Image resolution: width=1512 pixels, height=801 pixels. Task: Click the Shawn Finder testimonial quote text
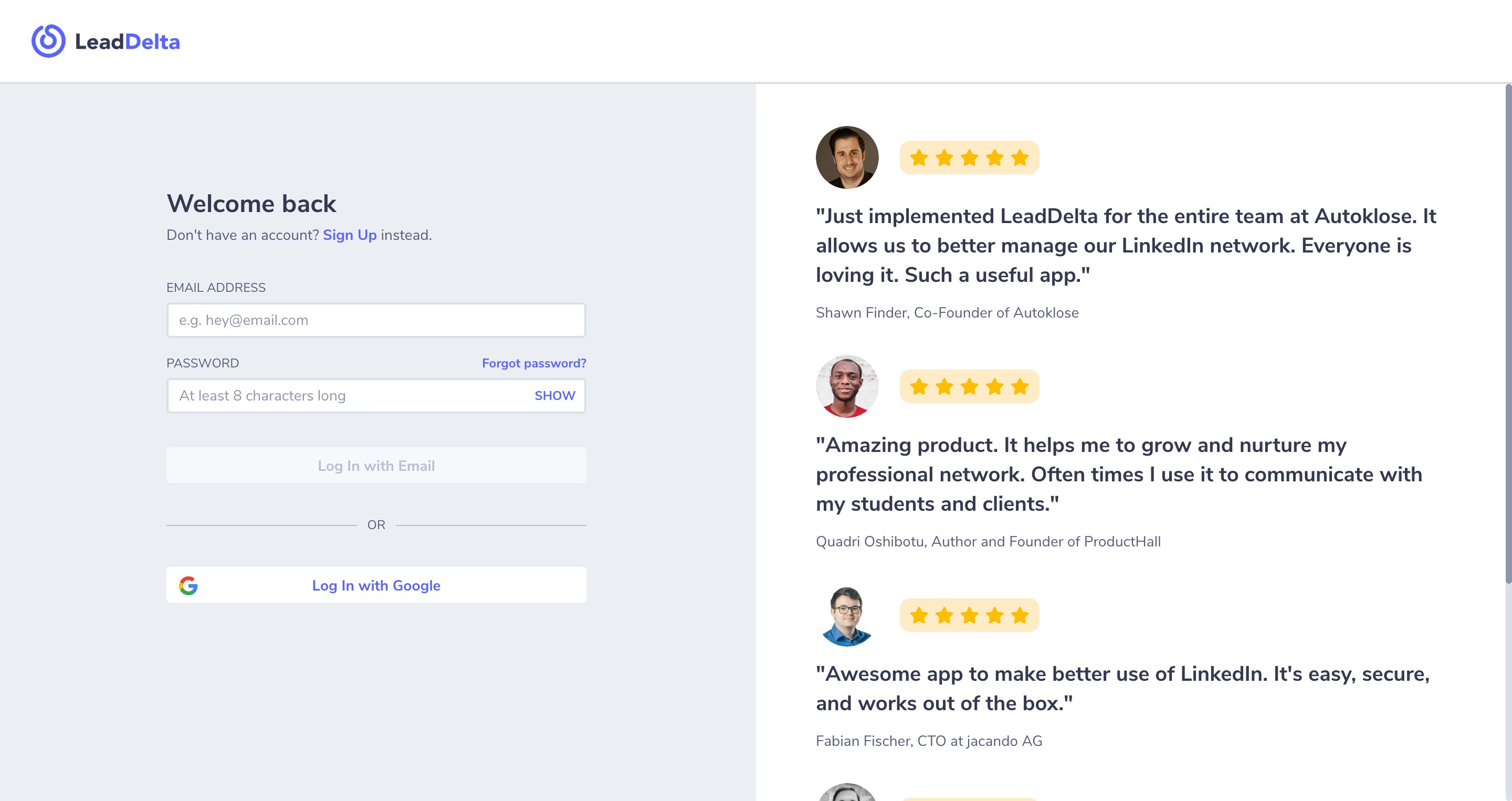coord(1126,245)
